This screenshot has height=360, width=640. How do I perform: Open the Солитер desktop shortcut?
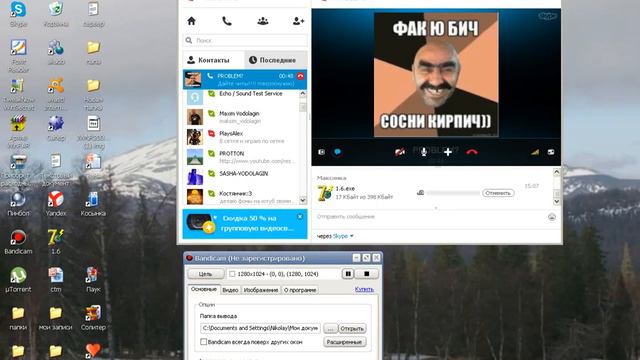coord(93,318)
